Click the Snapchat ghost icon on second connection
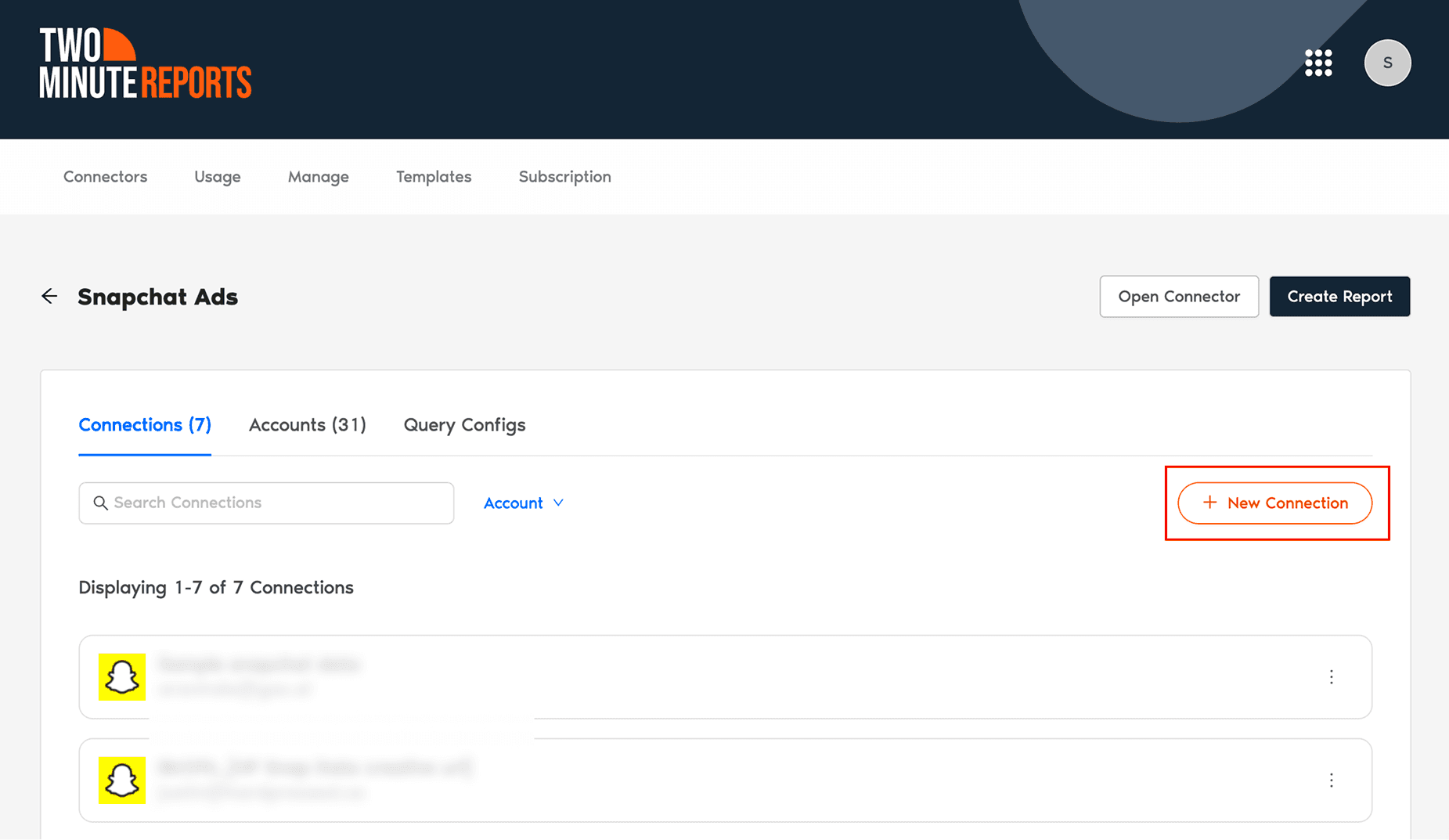 click(x=121, y=780)
